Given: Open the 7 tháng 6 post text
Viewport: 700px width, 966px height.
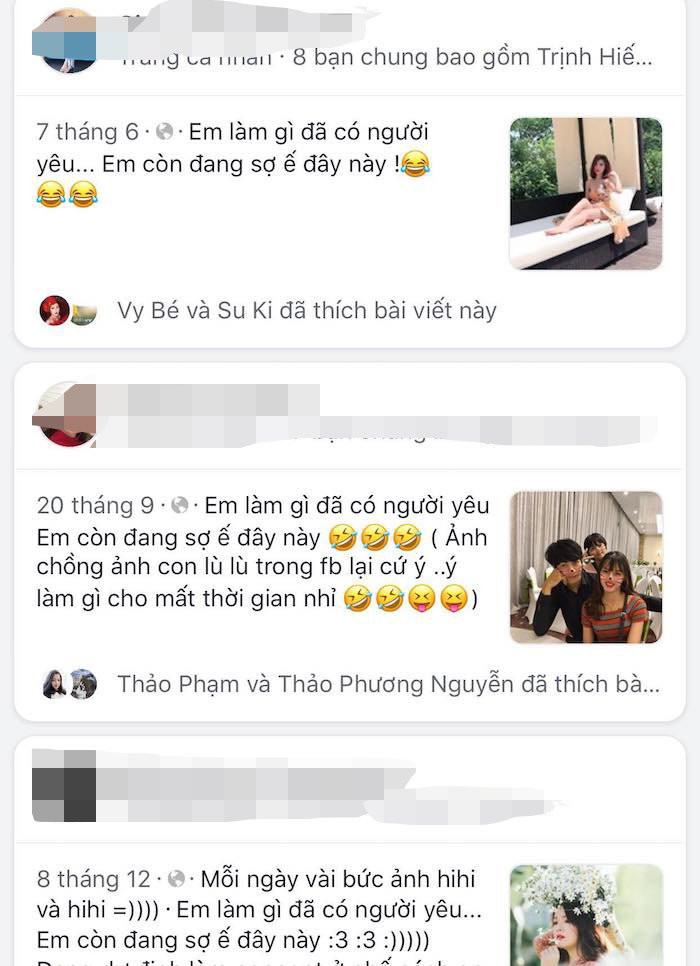Looking at the screenshot, I should point(234,164).
